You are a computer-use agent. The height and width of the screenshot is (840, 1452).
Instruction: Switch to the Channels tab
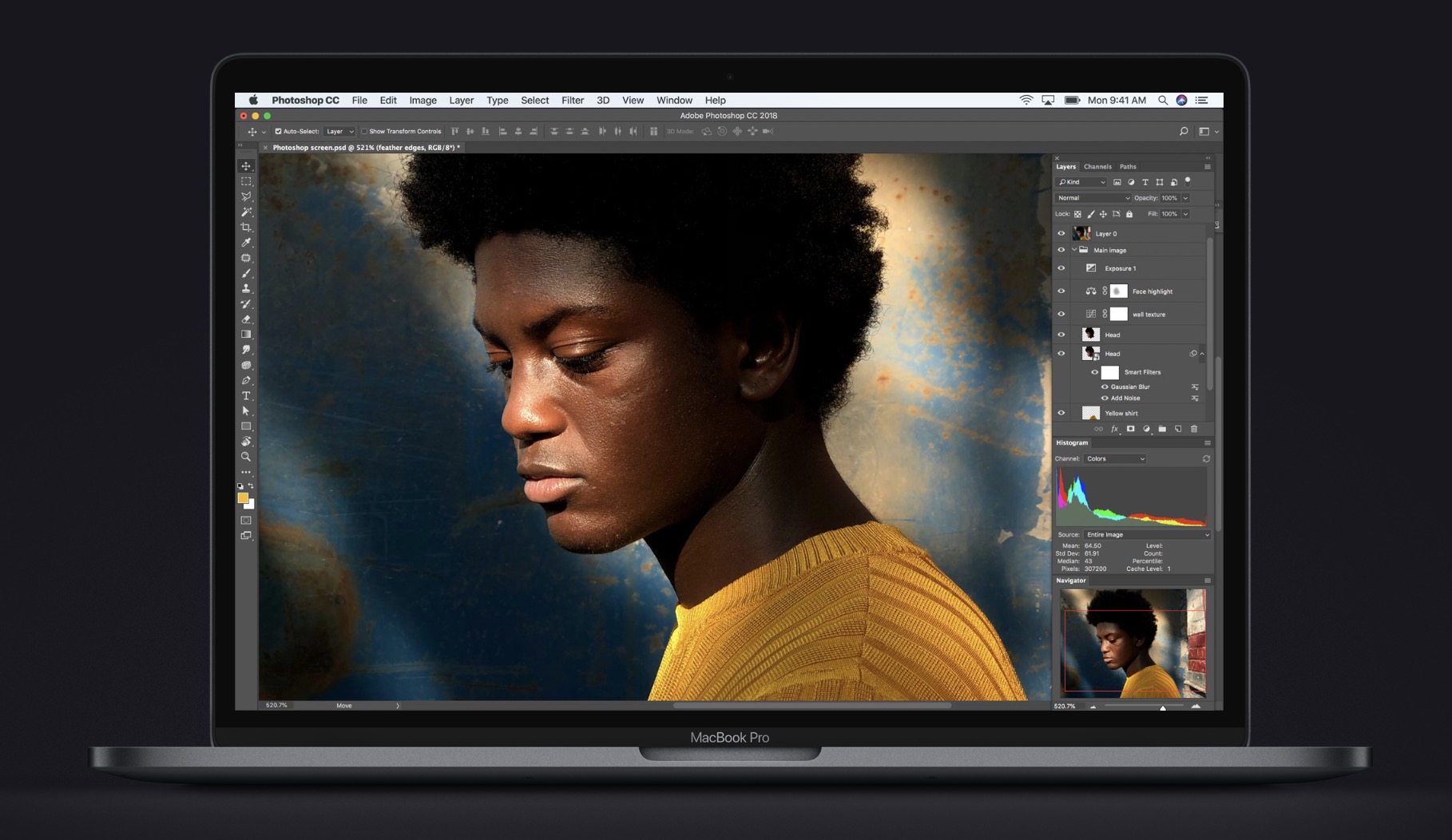tap(1097, 167)
